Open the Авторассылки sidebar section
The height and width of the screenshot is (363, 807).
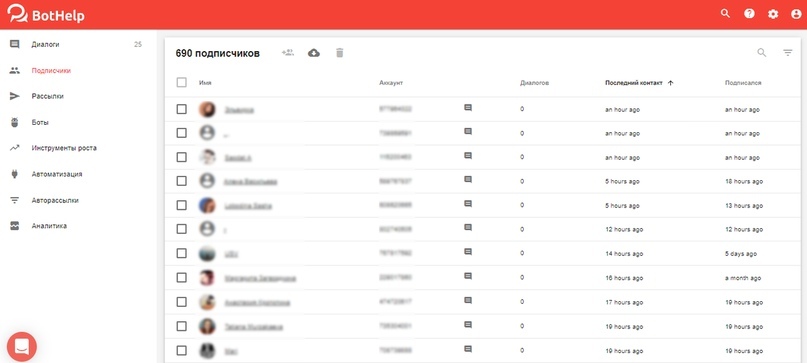coord(55,200)
